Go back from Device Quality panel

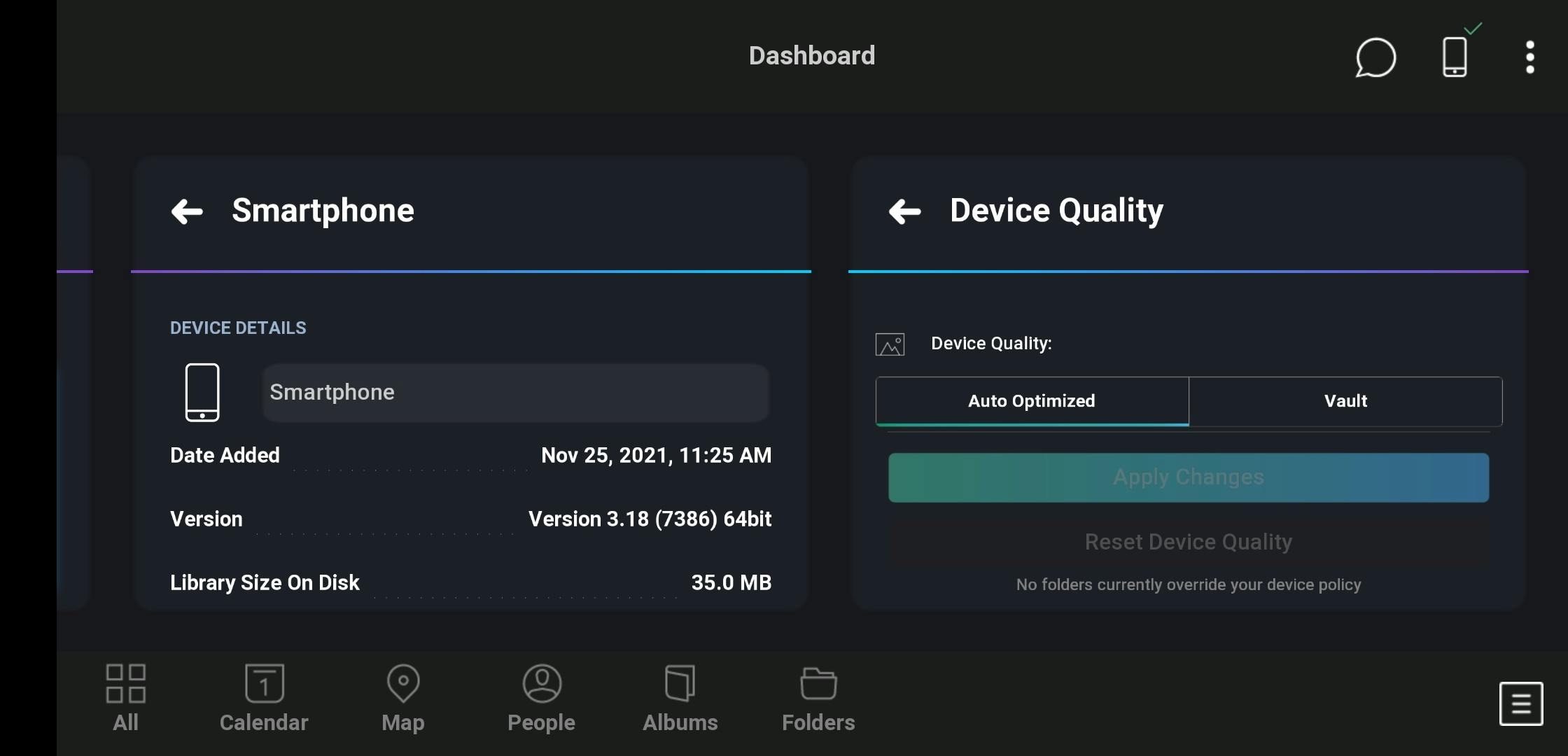[x=904, y=211]
